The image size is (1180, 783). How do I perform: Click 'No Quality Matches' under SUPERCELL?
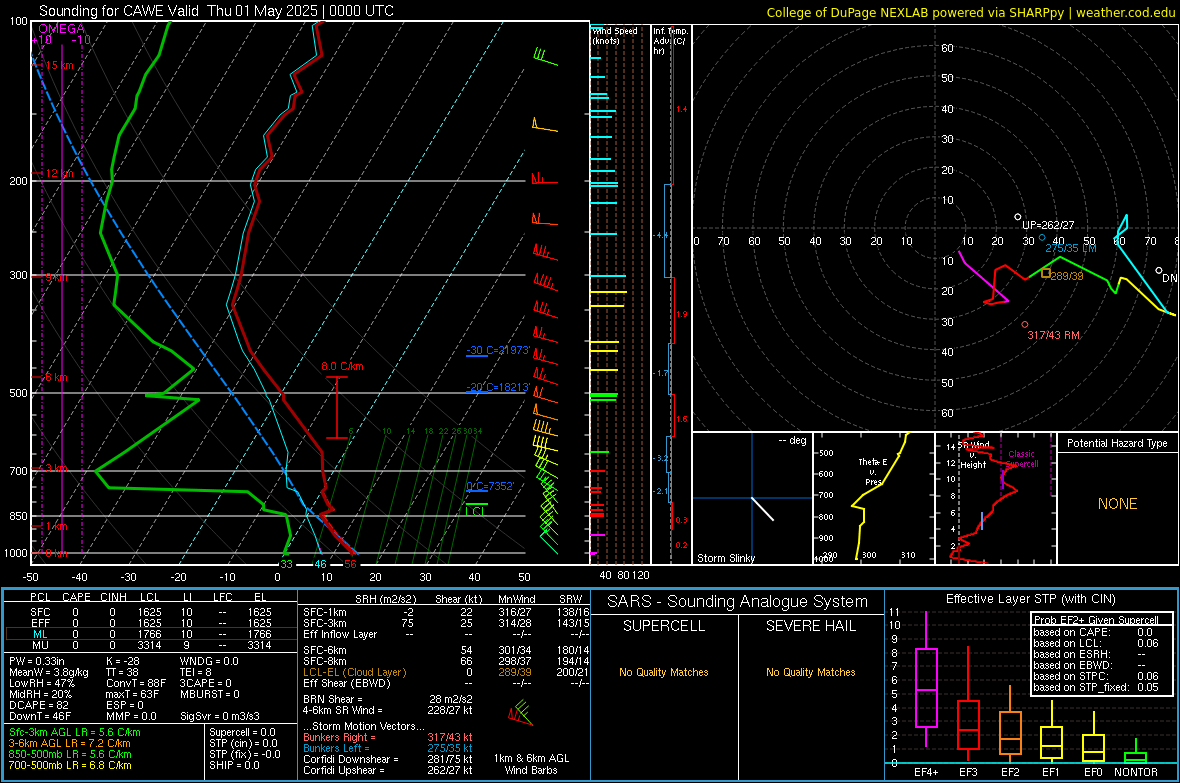(664, 672)
